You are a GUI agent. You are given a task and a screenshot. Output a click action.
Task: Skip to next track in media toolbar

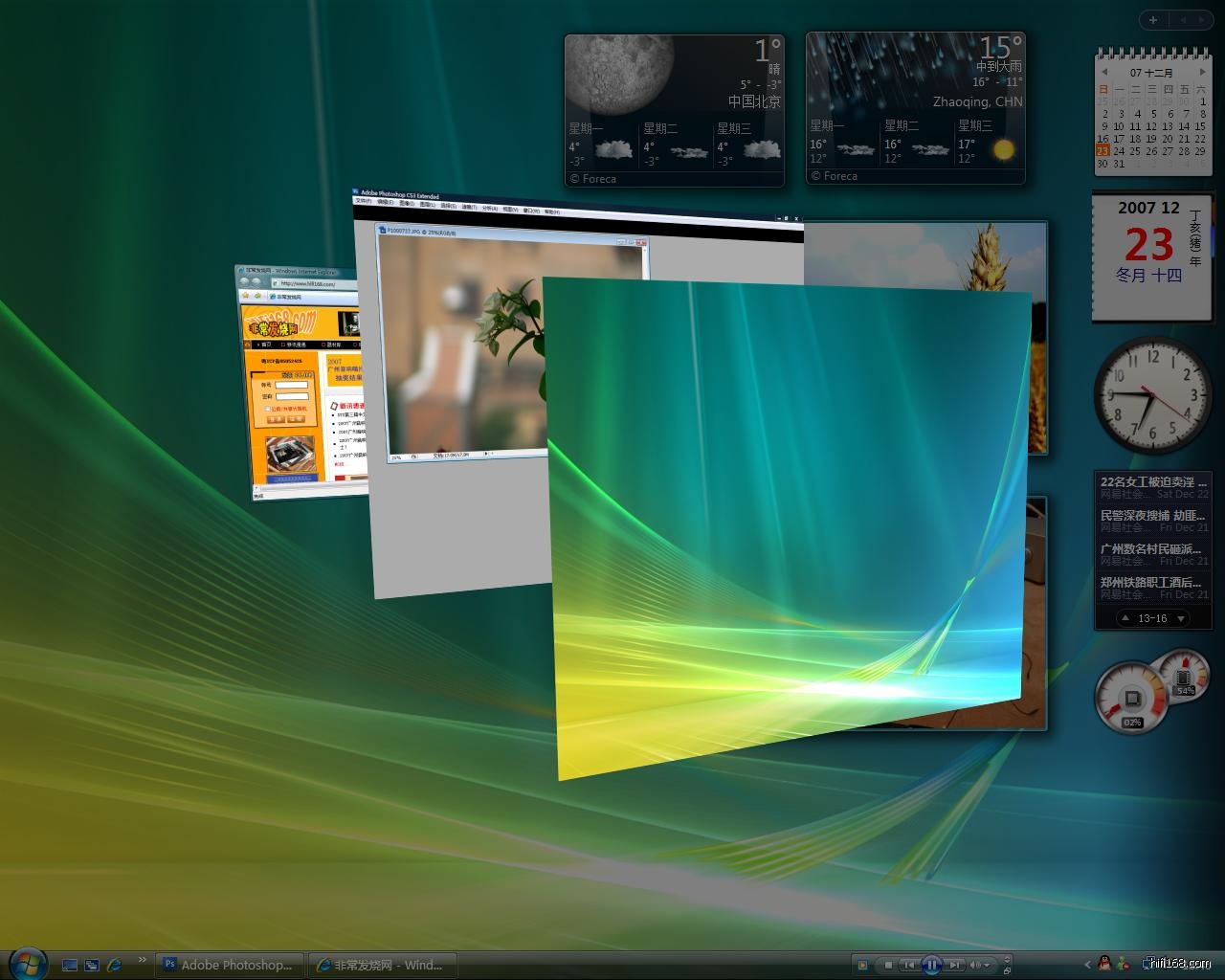point(954,965)
